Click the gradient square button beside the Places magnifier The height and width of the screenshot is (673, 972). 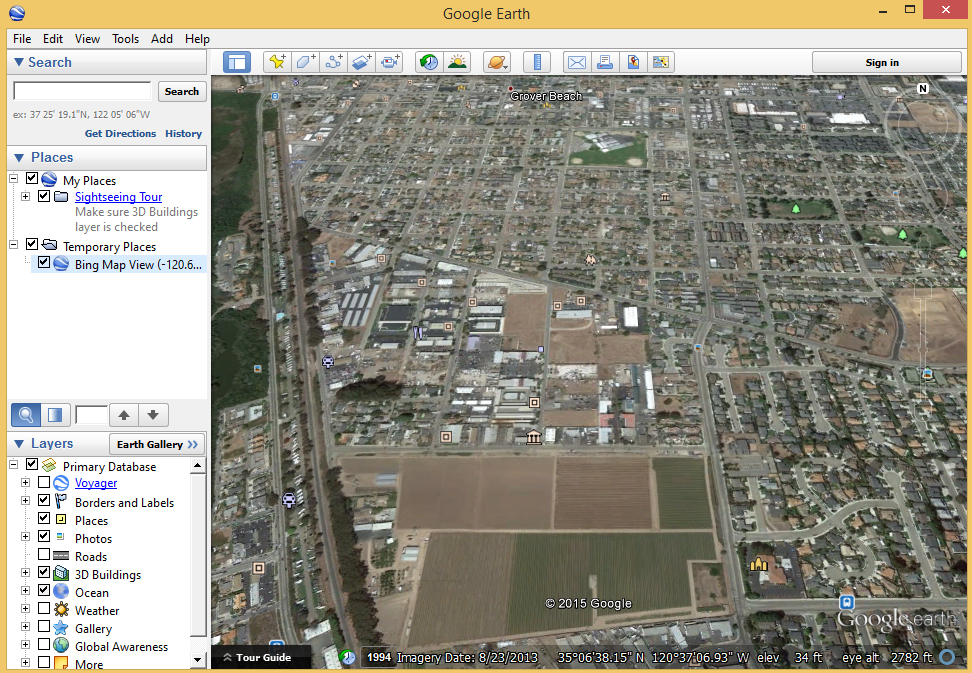click(x=55, y=415)
